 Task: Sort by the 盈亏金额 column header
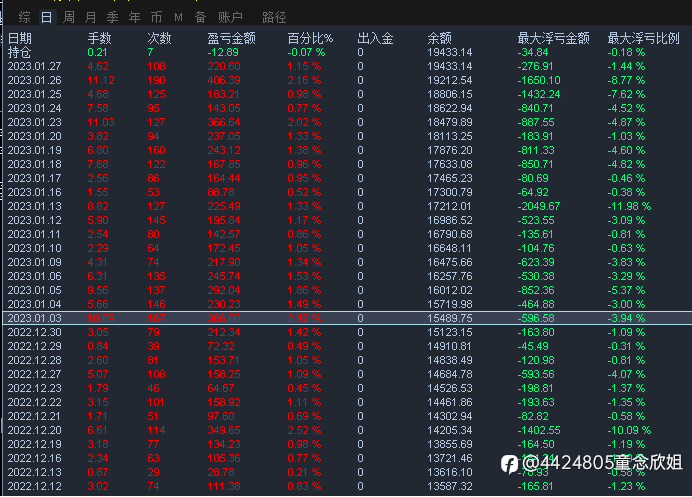[231, 38]
